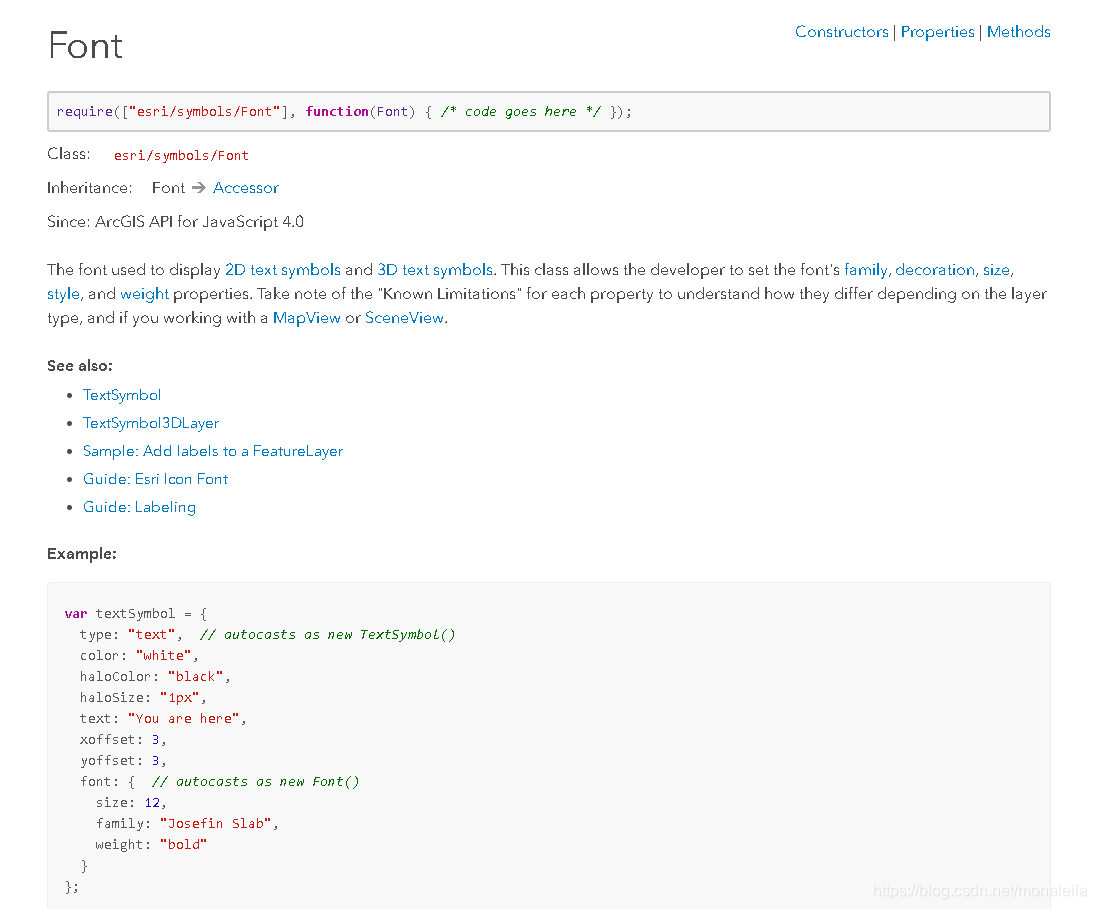Follow the MapView link
The height and width of the screenshot is (909, 1097).
click(x=306, y=318)
